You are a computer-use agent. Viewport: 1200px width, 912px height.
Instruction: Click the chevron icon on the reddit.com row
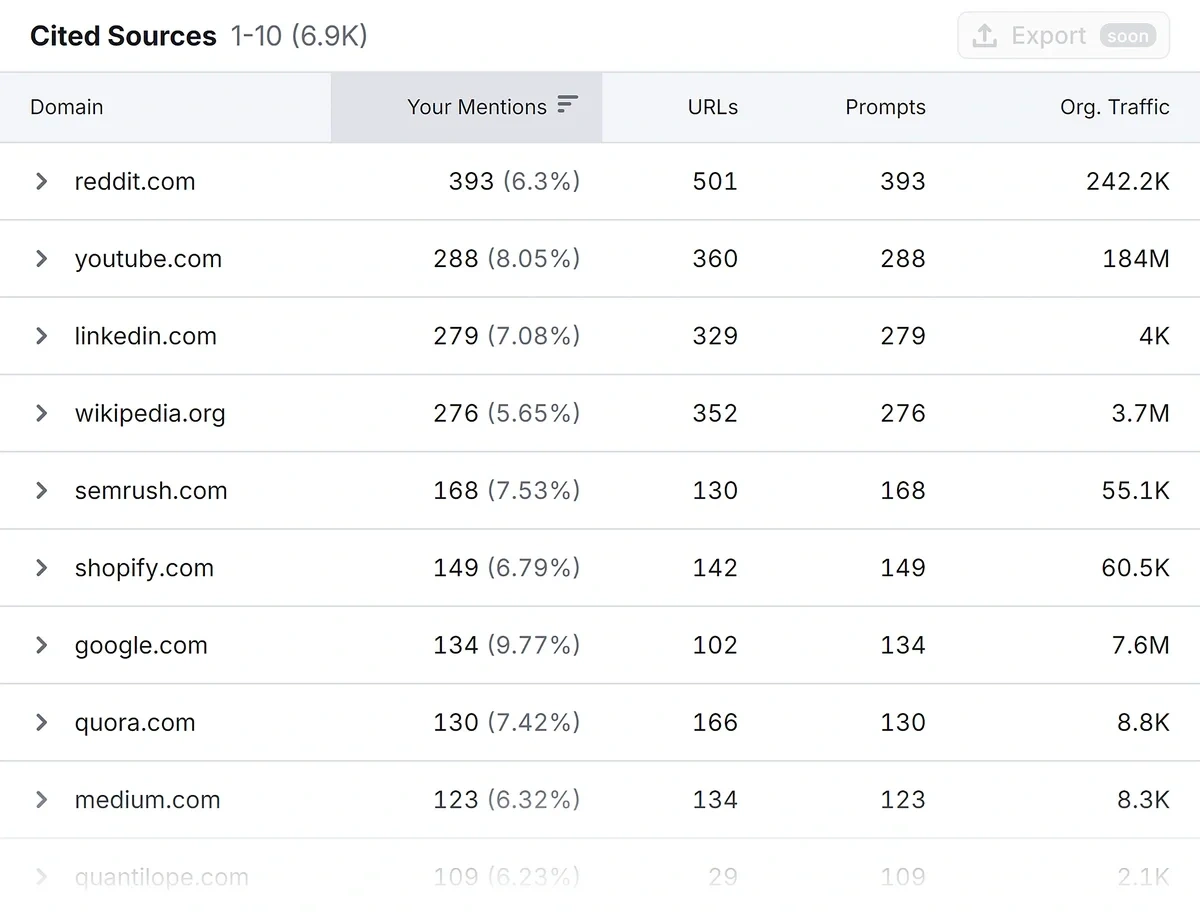(40, 182)
